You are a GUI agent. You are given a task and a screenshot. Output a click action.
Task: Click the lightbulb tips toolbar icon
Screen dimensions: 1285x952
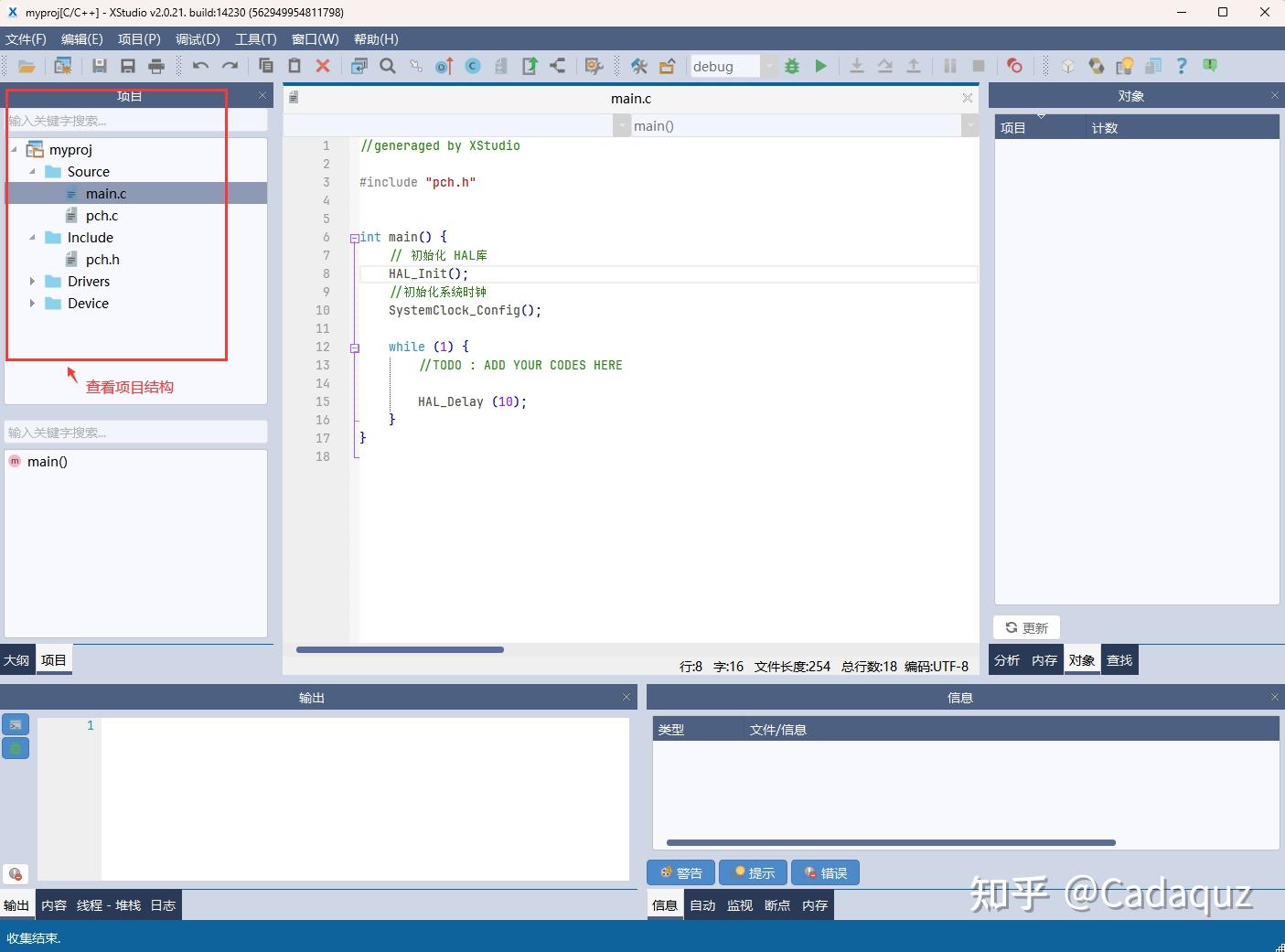1125,66
